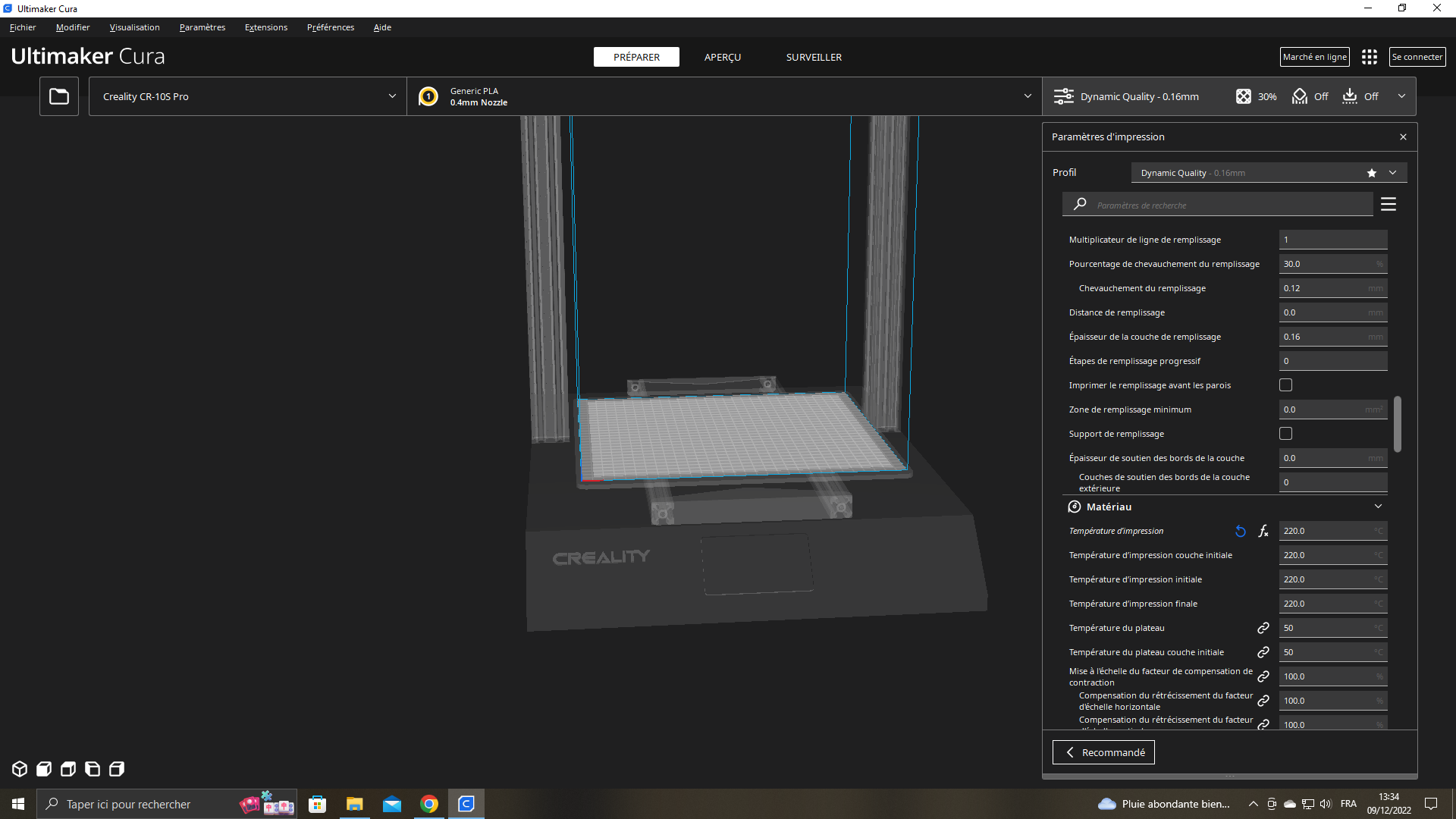Screen dimensions: 1456x819
Task: Open Google Chrome from taskbar
Action: 429,804
